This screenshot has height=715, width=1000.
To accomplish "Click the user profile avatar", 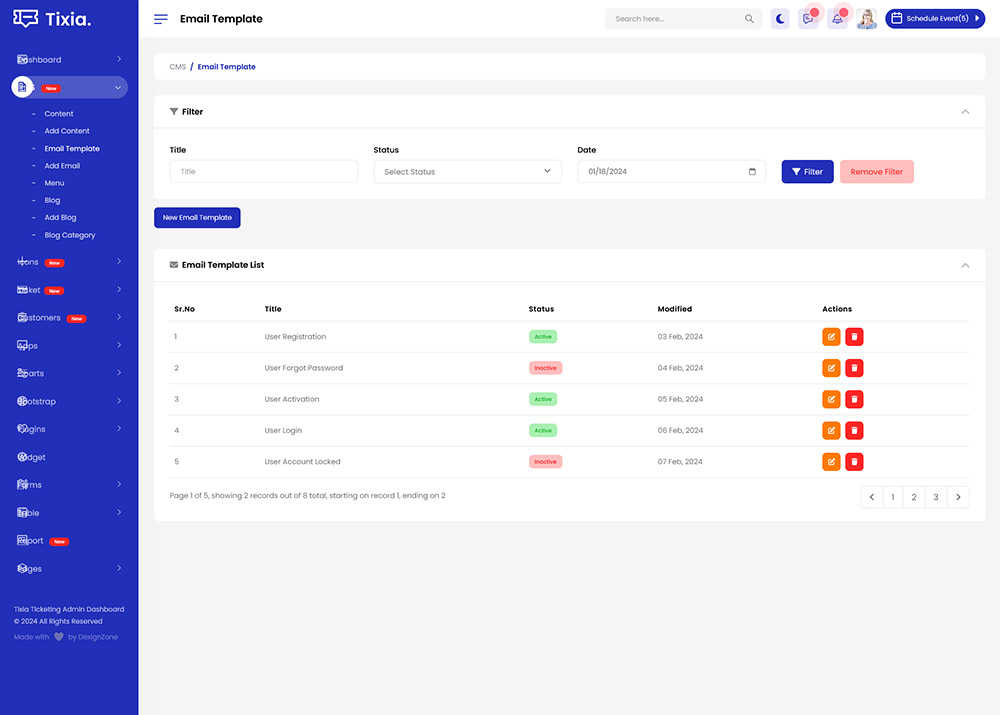I will coord(866,19).
